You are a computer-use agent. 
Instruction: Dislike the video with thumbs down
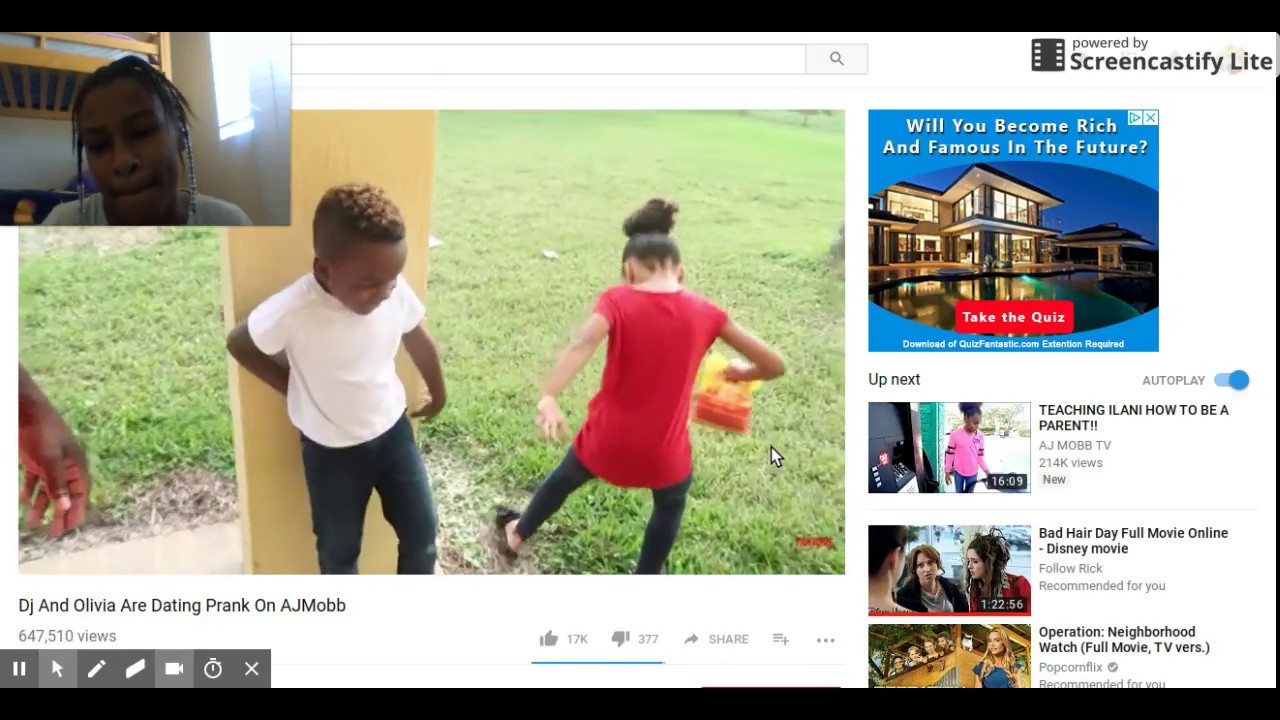click(620, 639)
